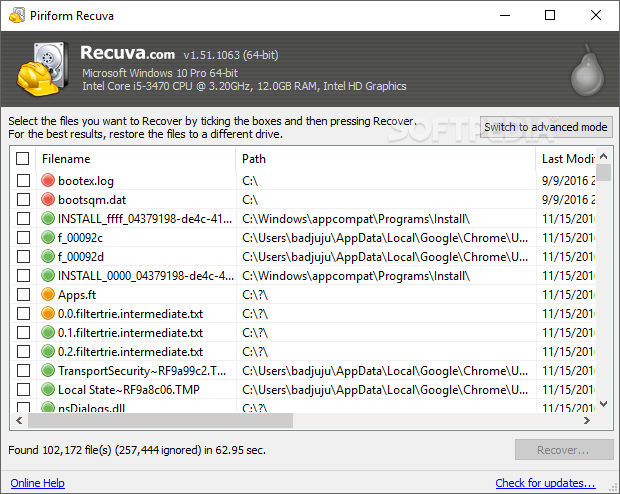This screenshot has width=620, height=494.
Task: Click the horizontal scrollbar thumb
Action: pos(160,420)
